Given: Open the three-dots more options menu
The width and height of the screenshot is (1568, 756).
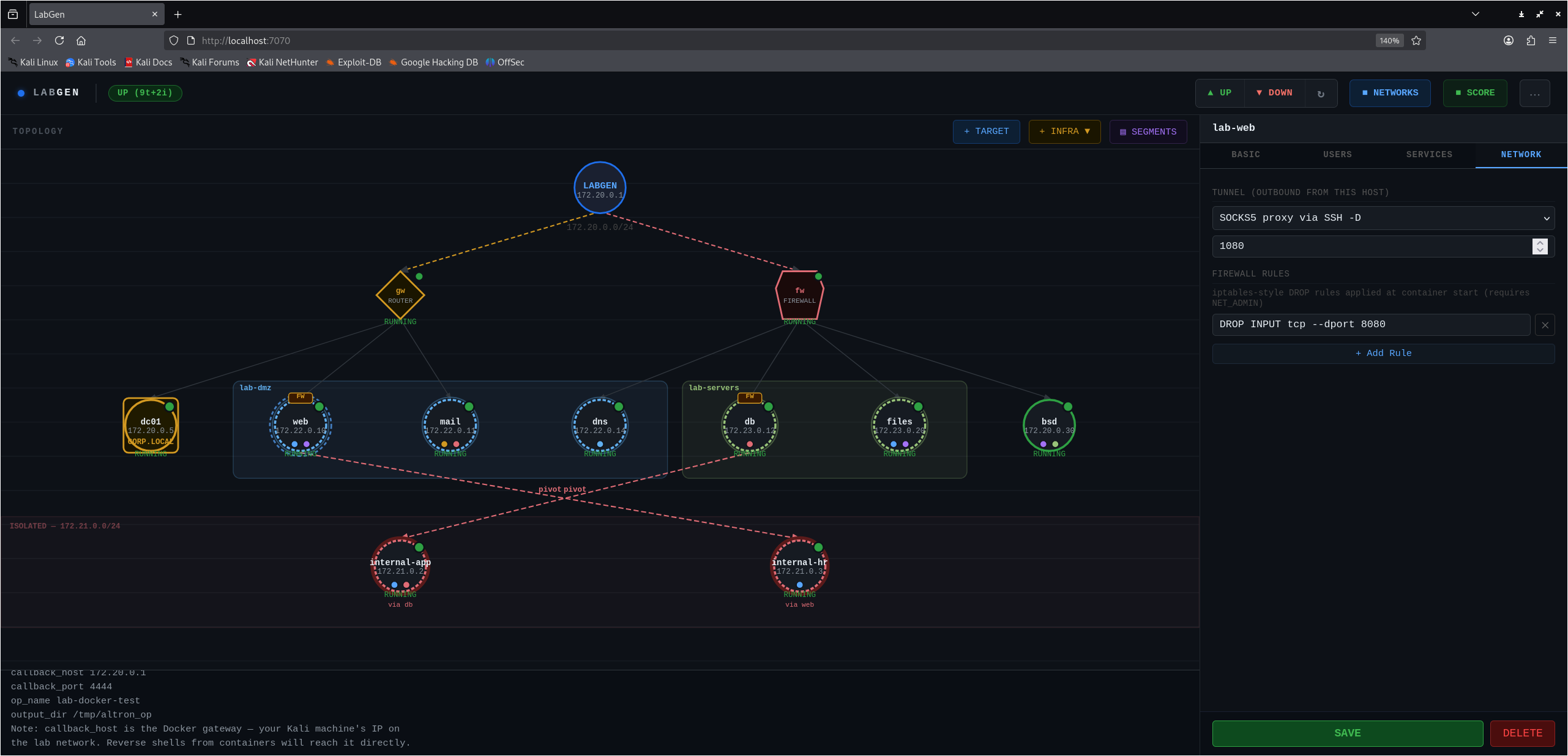Looking at the screenshot, I should (x=1534, y=93).
